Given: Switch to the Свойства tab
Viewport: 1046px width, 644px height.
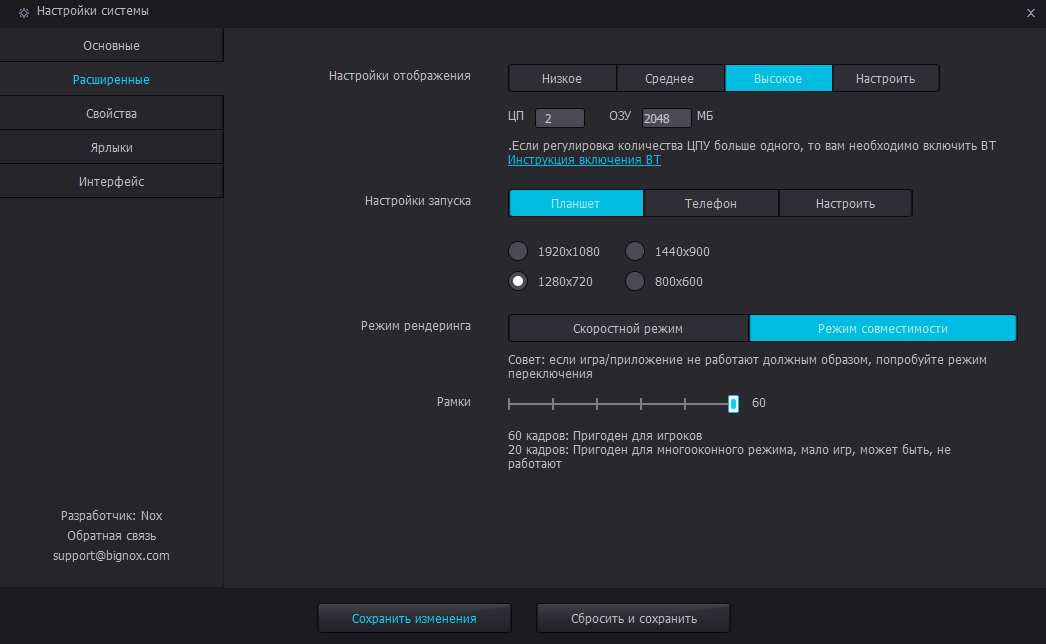Looking at the screenshot, I should (111, 114).
